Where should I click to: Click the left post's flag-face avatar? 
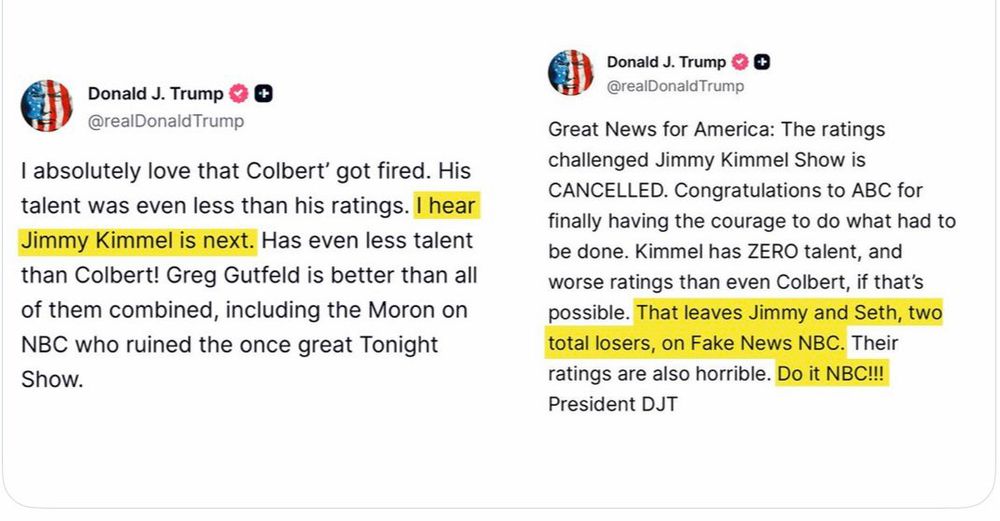point(47,106)
